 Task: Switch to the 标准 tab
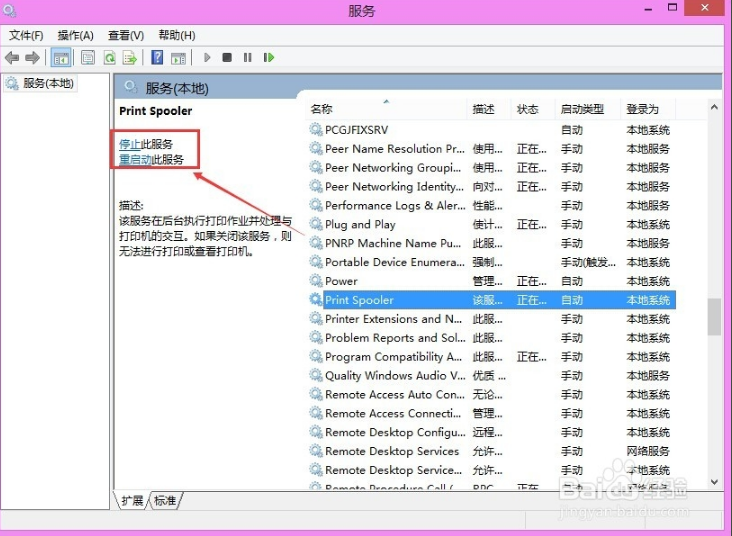click(x=165, y=500)
